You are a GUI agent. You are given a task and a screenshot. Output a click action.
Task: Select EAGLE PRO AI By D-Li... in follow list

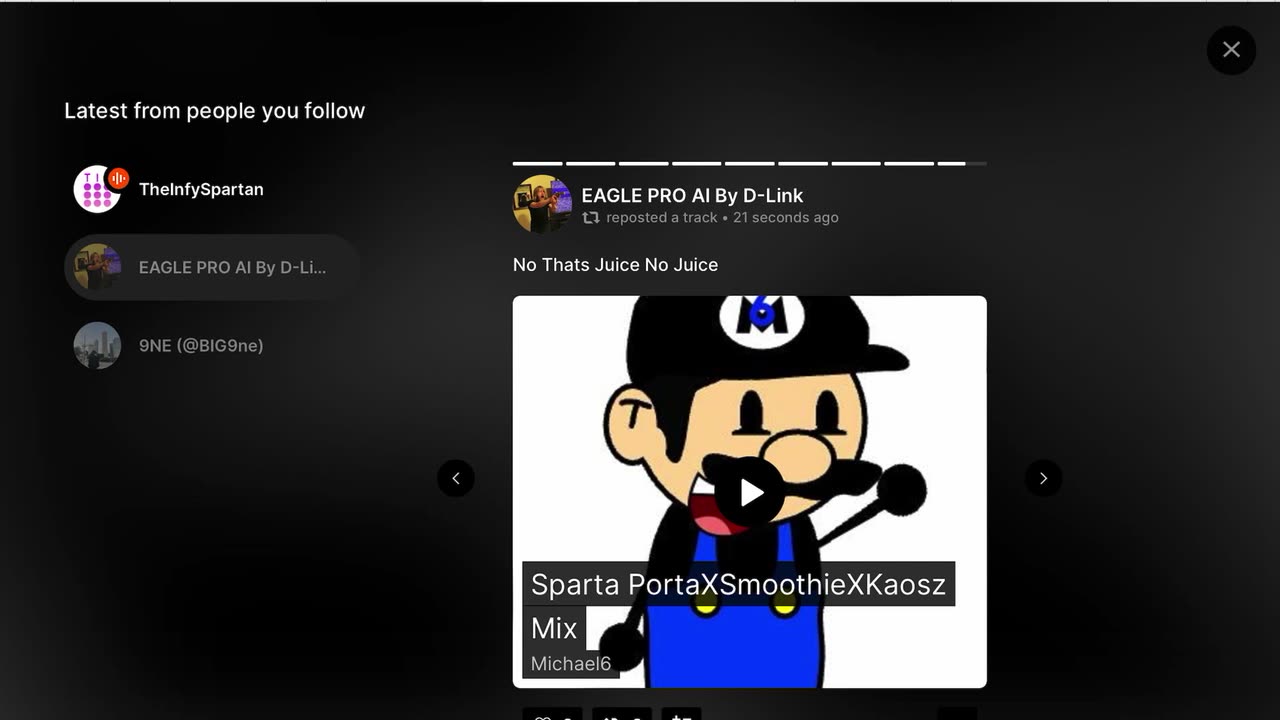coord(212,267)
